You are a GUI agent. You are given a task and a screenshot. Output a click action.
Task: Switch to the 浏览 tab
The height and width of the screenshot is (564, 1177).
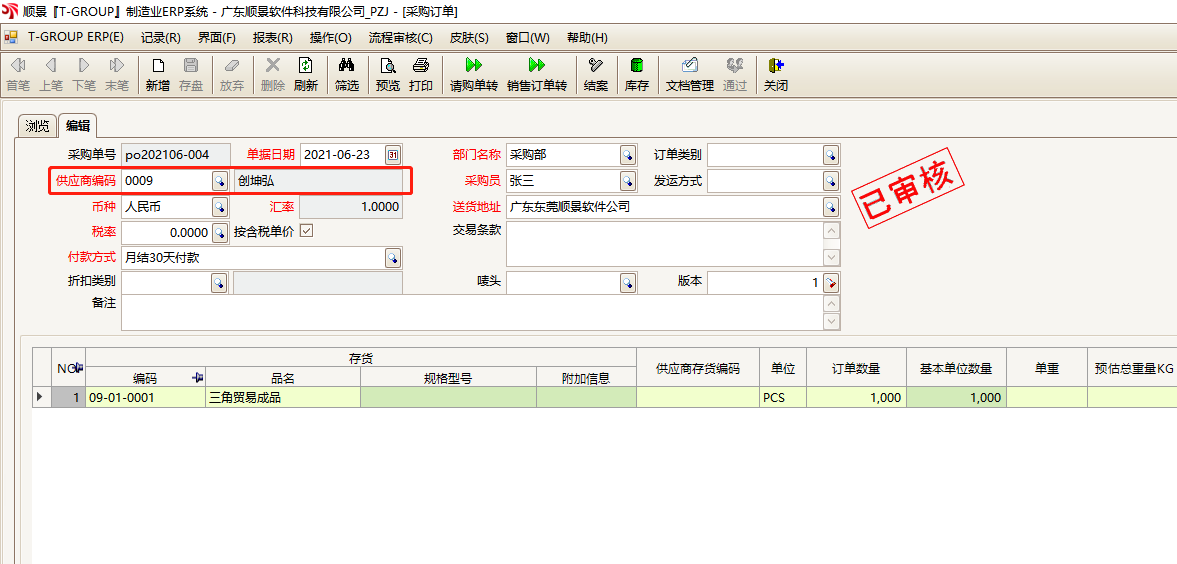click(38, 126)
